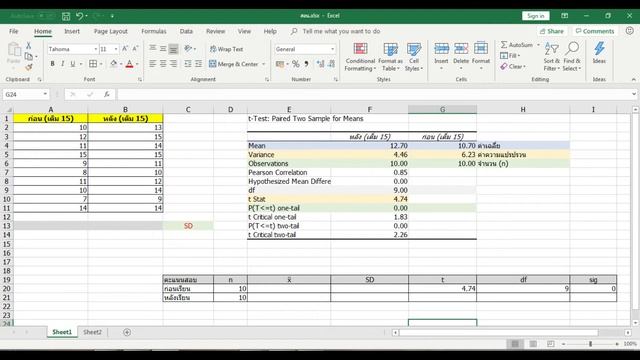Click the Sign in button
640x360 pixels.
click(536, 16)
